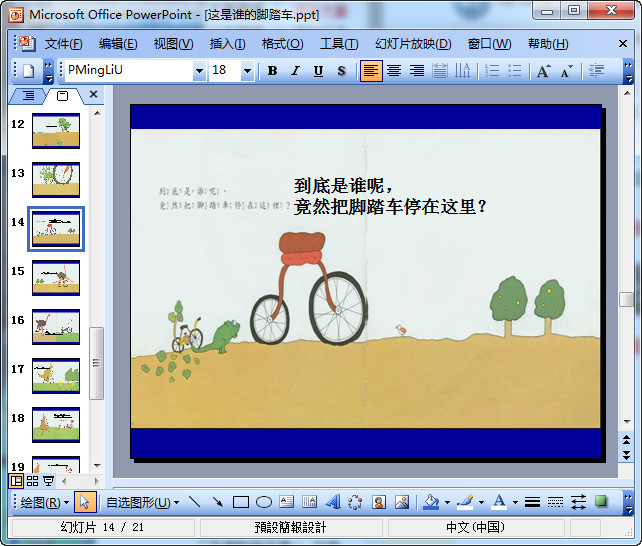Select slide 16 thumbnail
The width and height of the screenshot is (642, 546).
(x=56, y=327)
